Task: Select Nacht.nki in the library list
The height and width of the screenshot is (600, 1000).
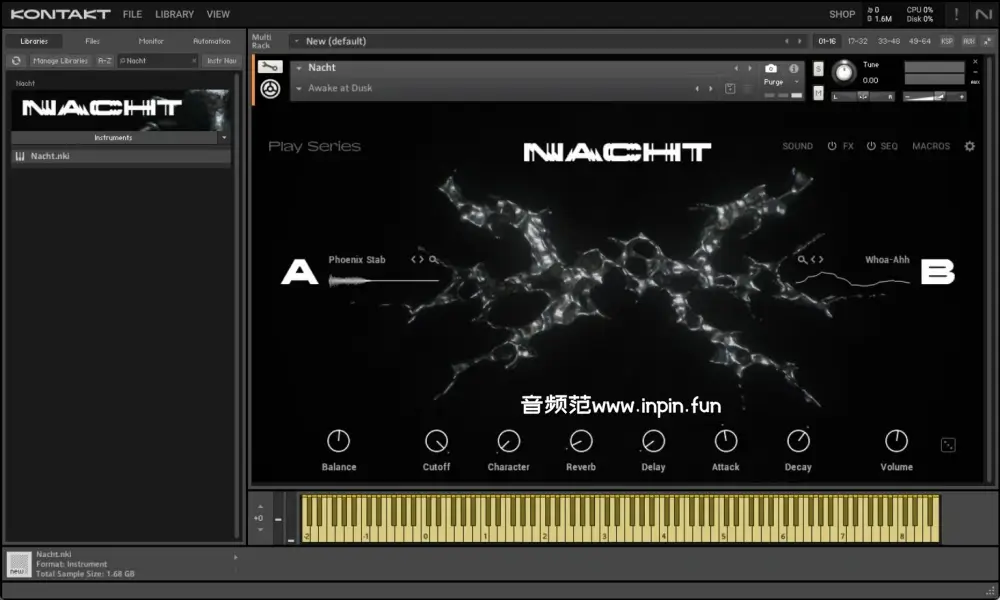Action: [x=121, y=156]
